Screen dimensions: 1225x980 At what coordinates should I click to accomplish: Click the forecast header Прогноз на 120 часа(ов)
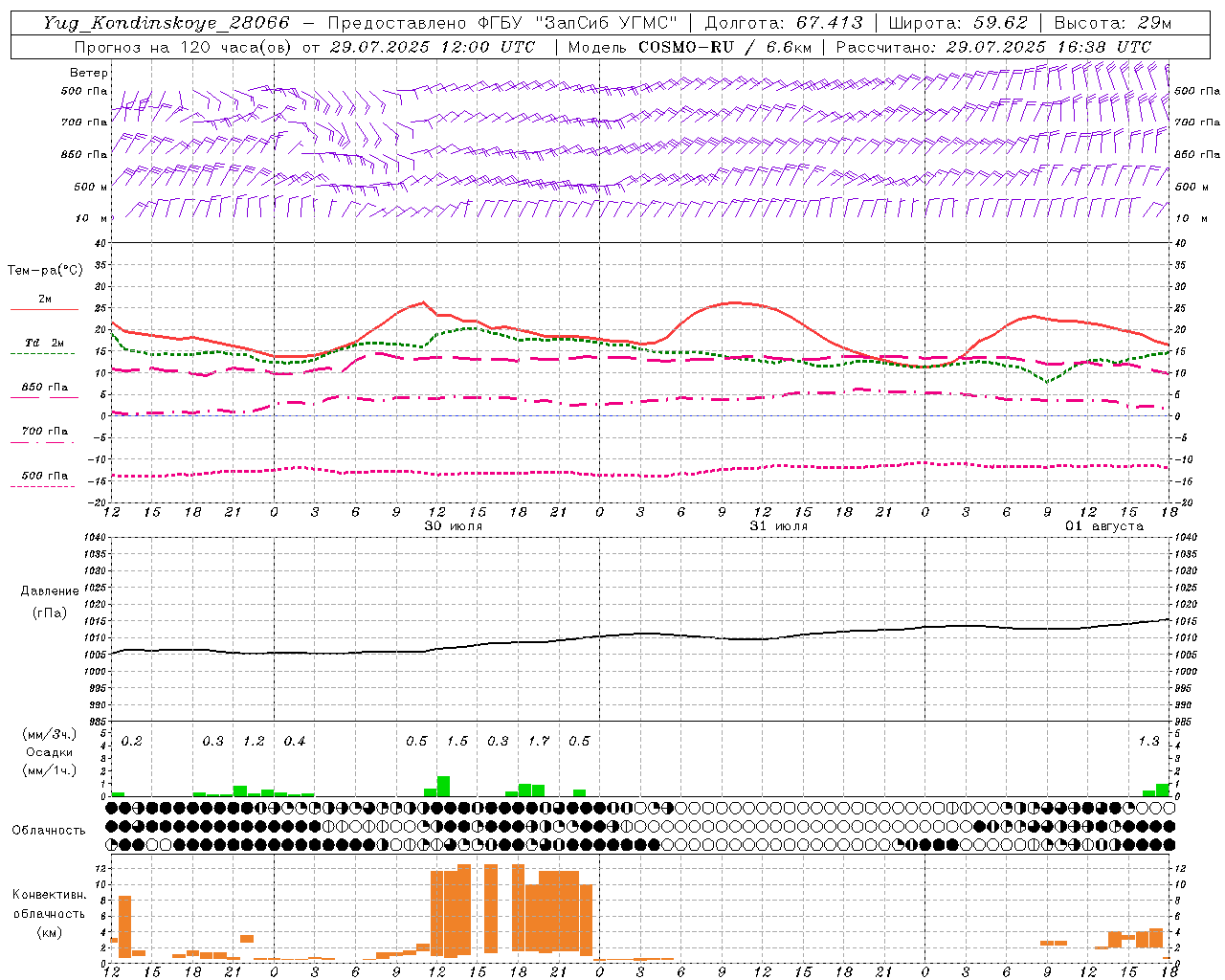[x=185, y=47]
